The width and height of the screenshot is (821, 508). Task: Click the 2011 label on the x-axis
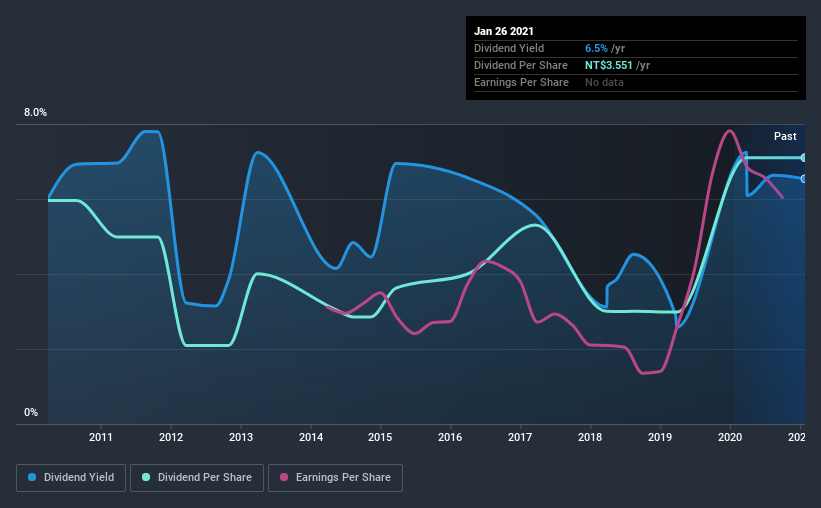pyautogui.click(x=101, y=437)
